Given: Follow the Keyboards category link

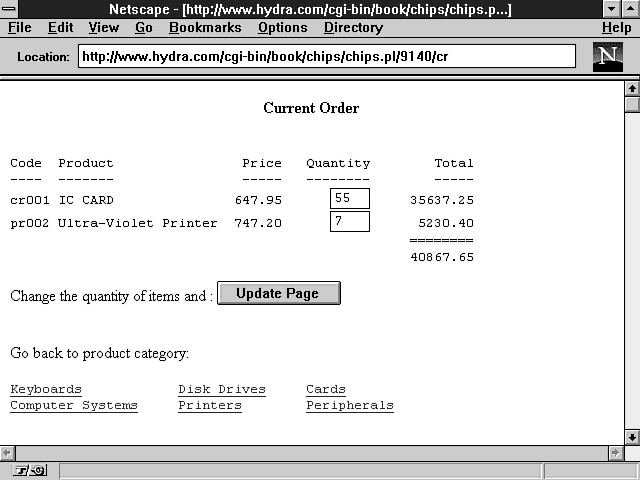Looking at the screenshot, I should 46,389.
